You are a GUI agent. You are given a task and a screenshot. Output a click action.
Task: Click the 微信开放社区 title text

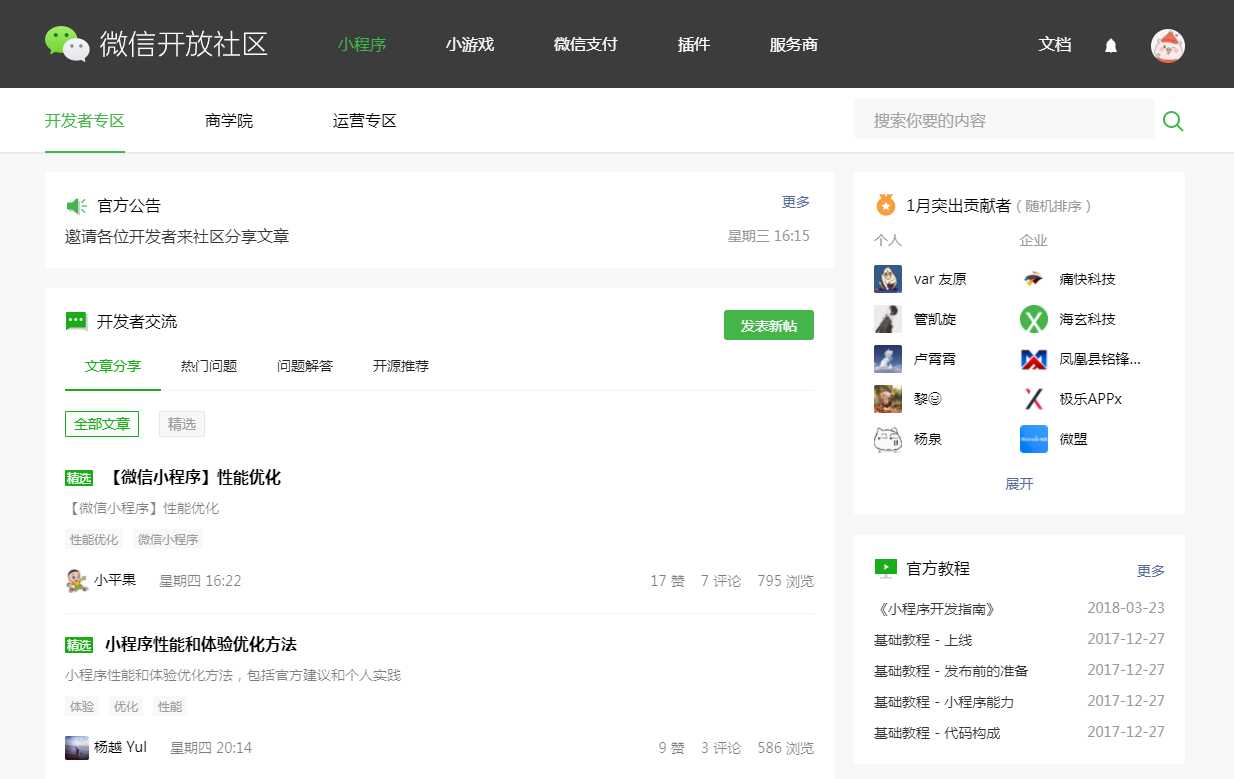coord(184,44)
